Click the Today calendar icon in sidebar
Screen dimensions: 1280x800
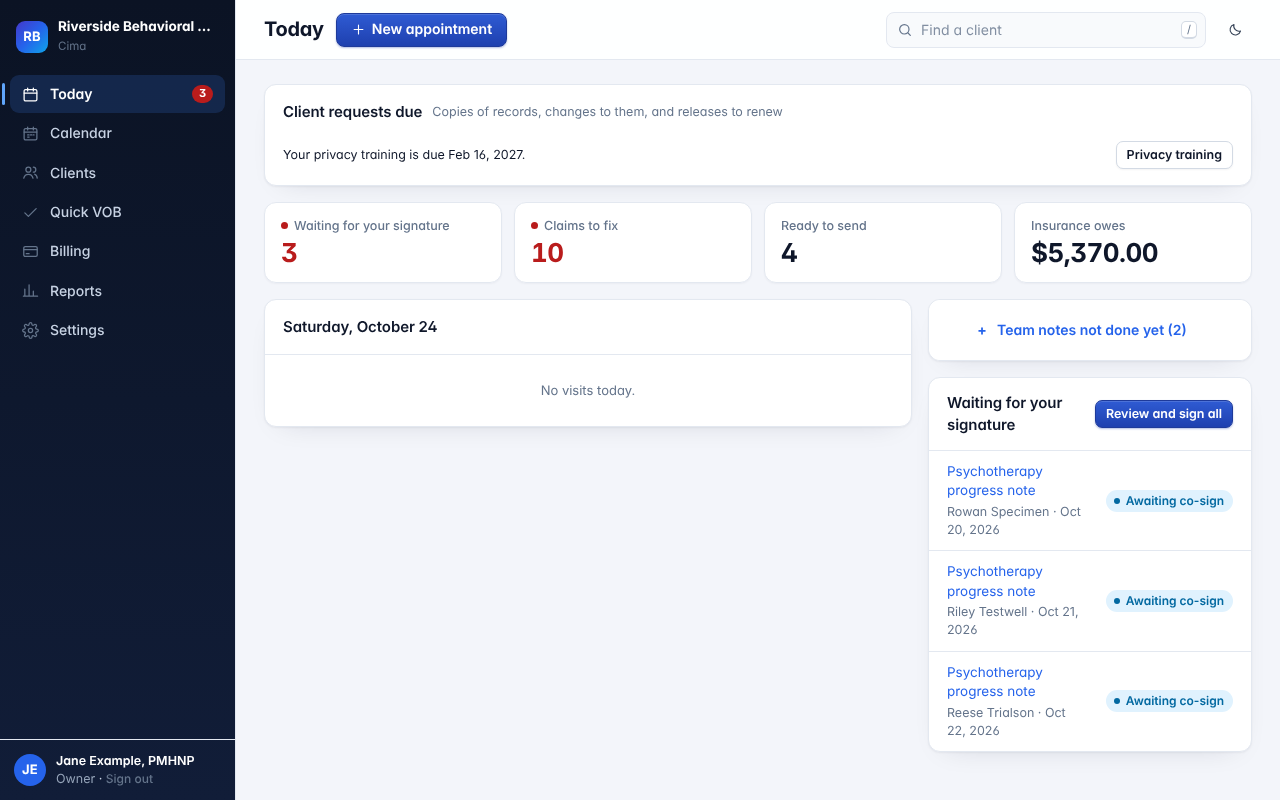point(31,94)
